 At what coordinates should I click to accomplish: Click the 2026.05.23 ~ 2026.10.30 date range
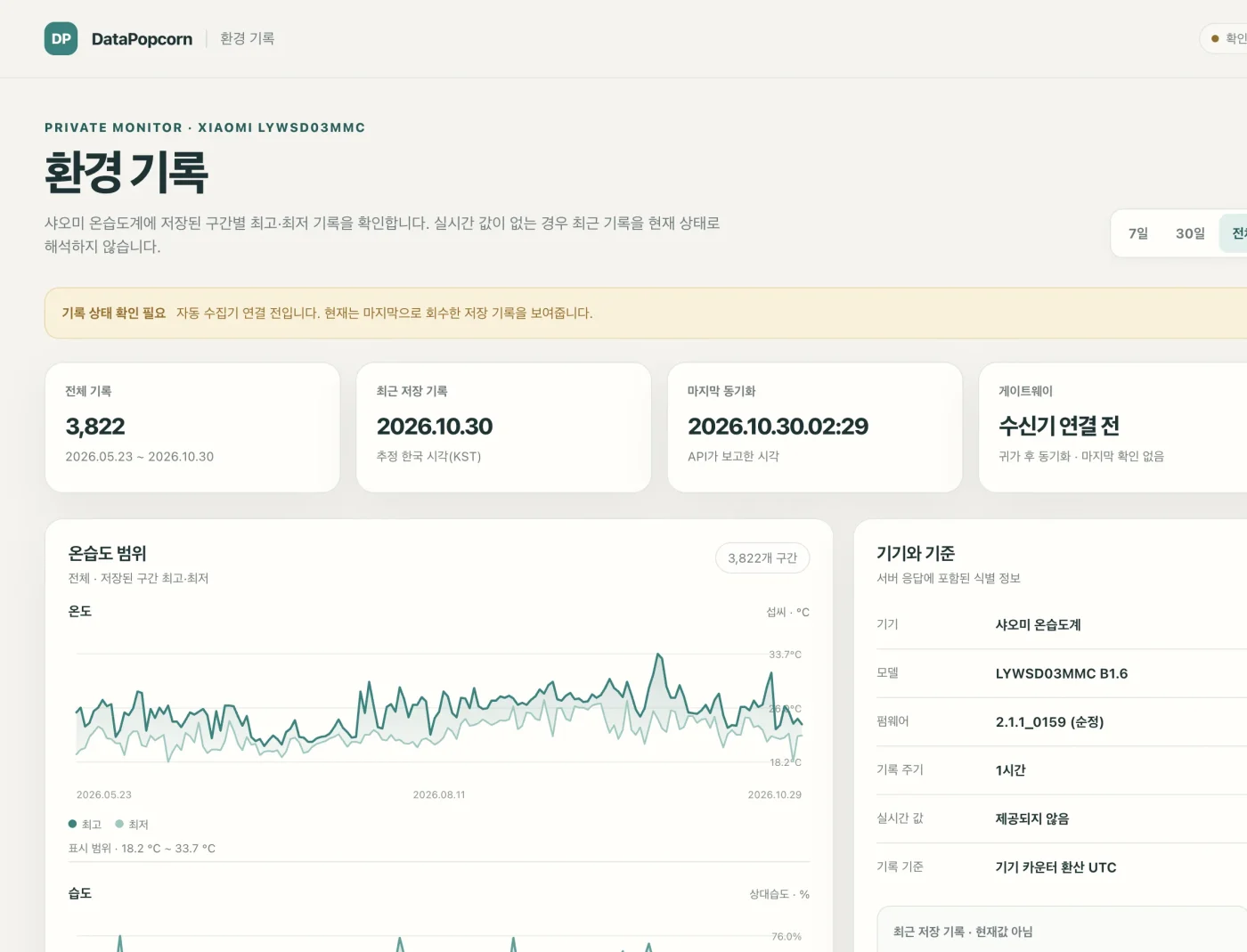point(140,457)
